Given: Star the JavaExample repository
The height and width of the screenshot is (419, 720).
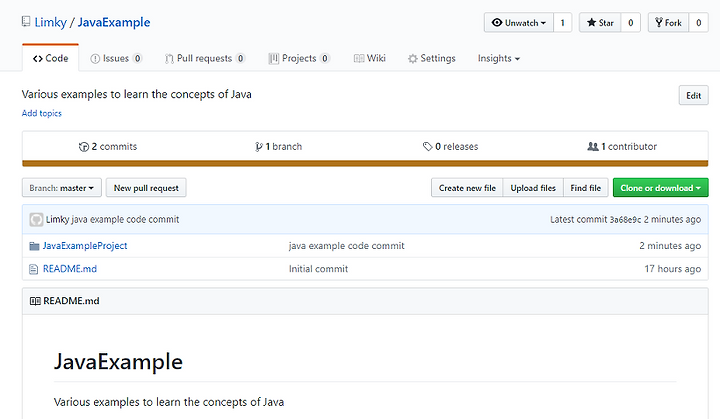Looking at the screenshot, I should (599, 22).
